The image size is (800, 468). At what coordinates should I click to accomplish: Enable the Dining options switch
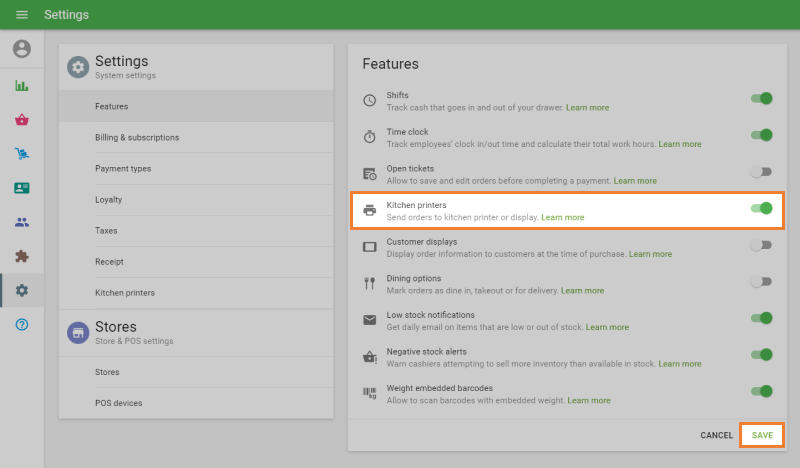pos(762,282)
